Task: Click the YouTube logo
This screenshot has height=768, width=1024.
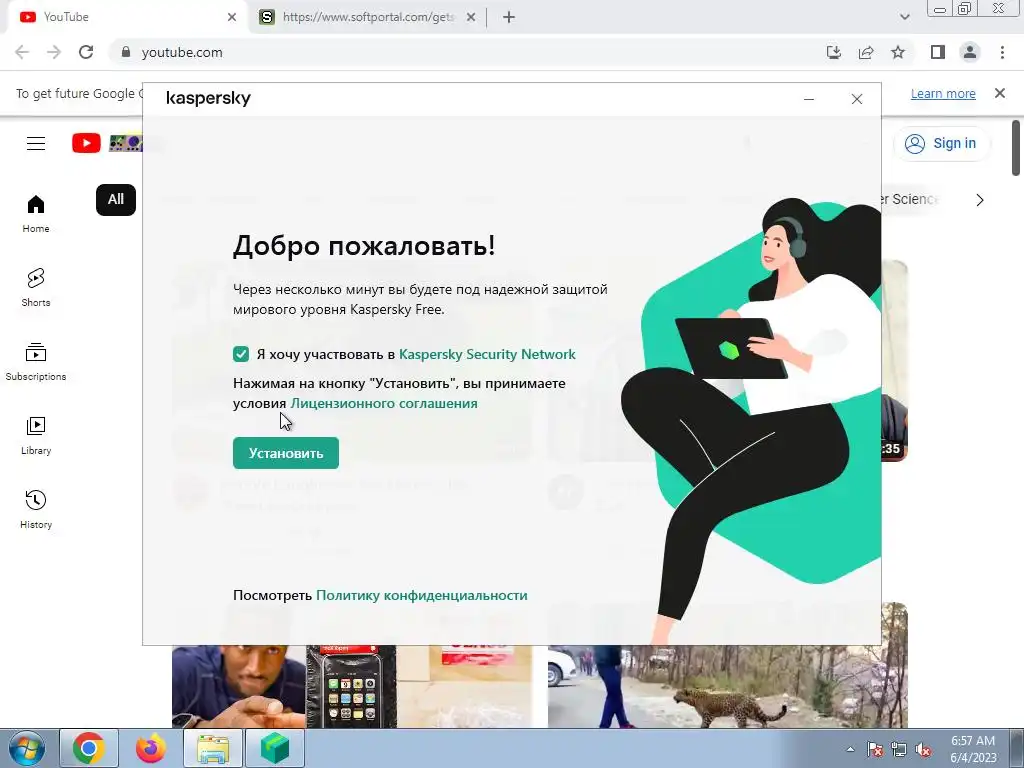Action: pyautogui.click(x=108, y=143)
